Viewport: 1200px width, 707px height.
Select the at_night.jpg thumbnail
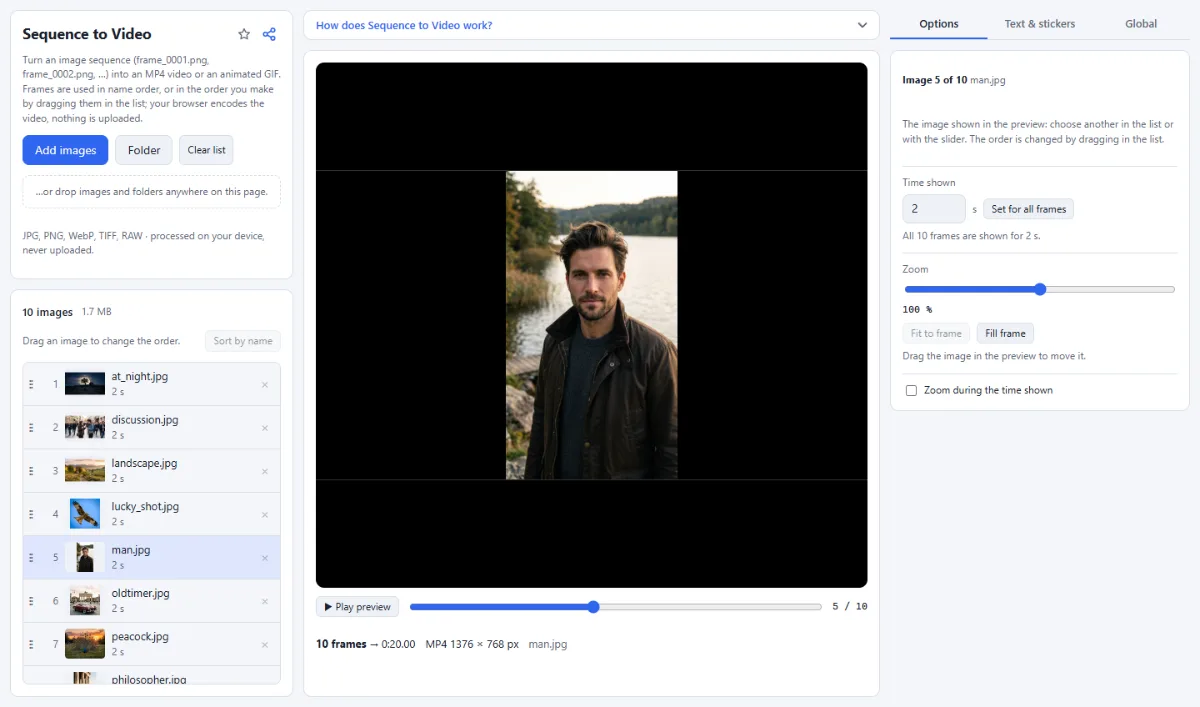click(85, 384)
